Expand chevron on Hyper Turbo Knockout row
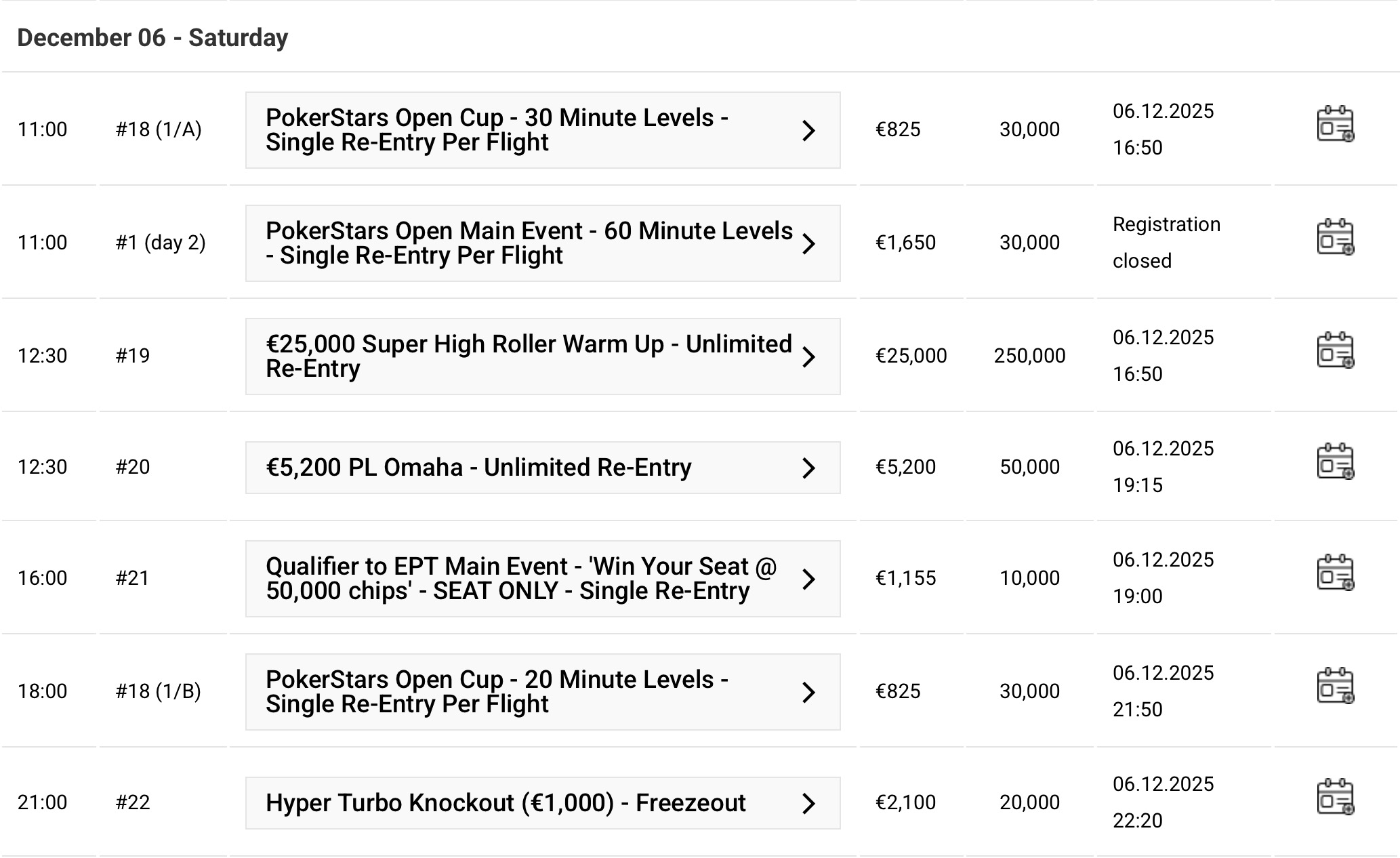The height and width of the screenshot is (858, 1400). (x=808, y=803)
